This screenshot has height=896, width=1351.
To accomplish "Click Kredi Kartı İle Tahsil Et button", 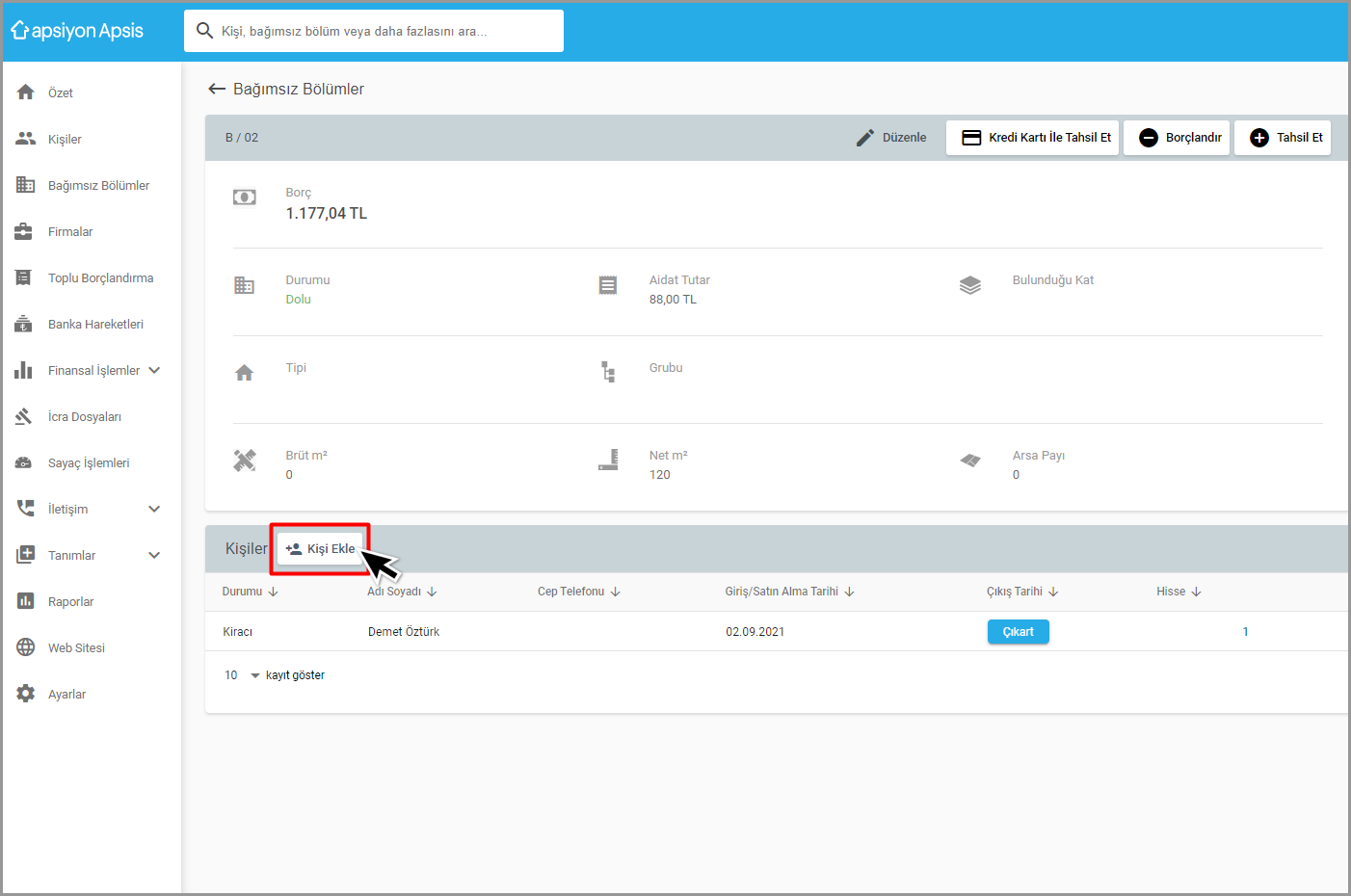I will pyautogui.click(x=1032, y=138).
